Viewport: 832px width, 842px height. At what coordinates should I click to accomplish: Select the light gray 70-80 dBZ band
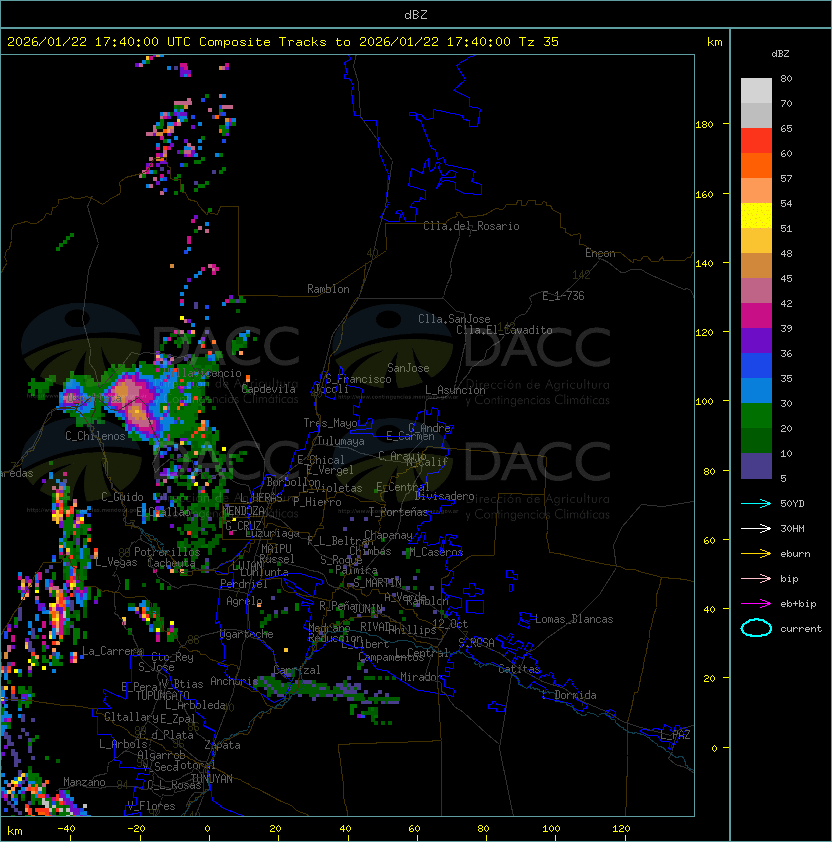tap(756, 91)
